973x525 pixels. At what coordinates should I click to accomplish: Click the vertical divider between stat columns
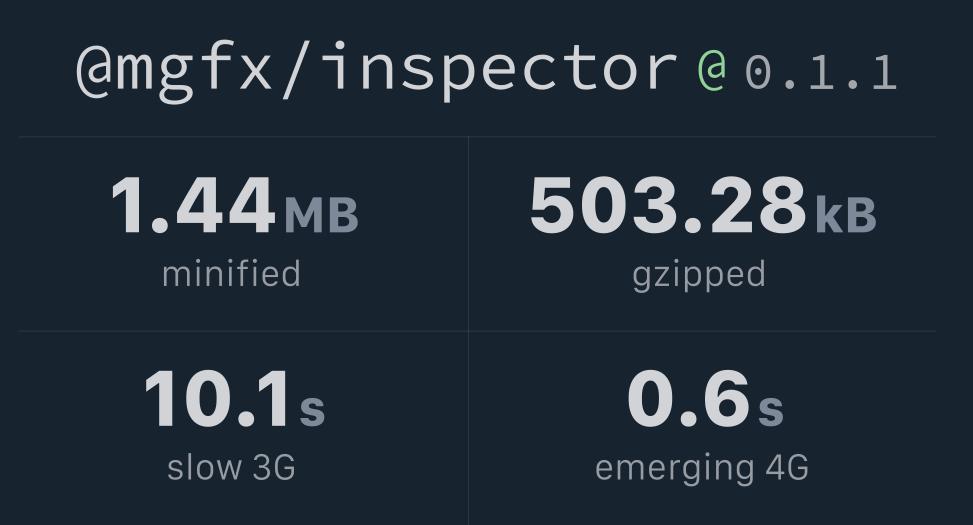469,331
